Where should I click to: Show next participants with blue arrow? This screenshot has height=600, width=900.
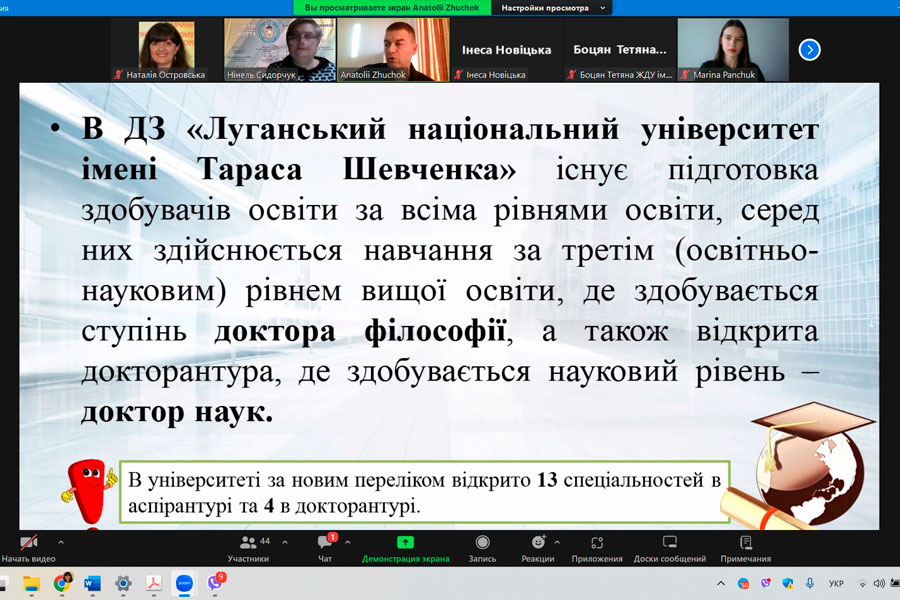point(810,49)
